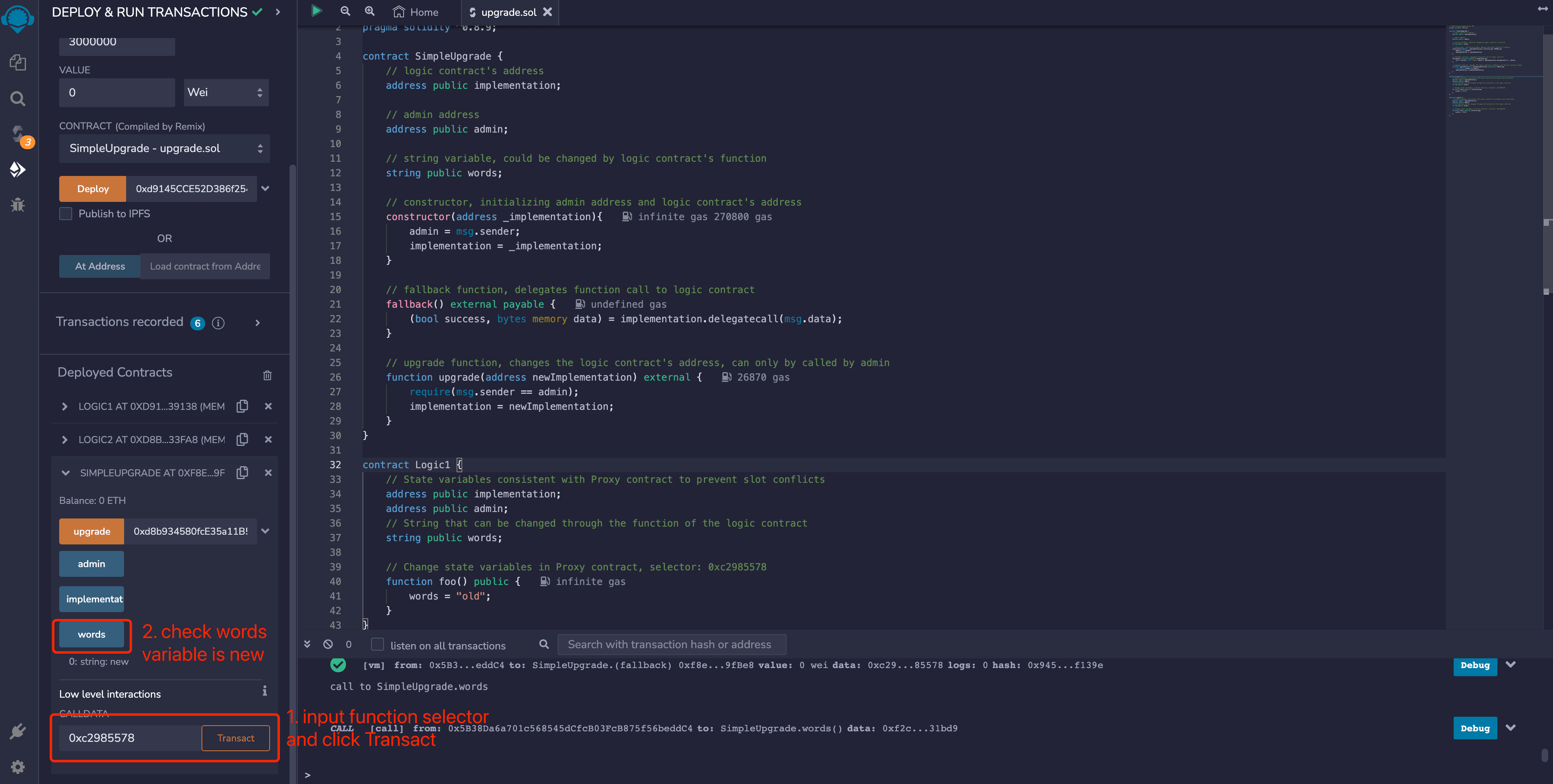1553x784 pixels.
Task: Expand fallback transaction log details
Action: click(x=1511, y=665)
